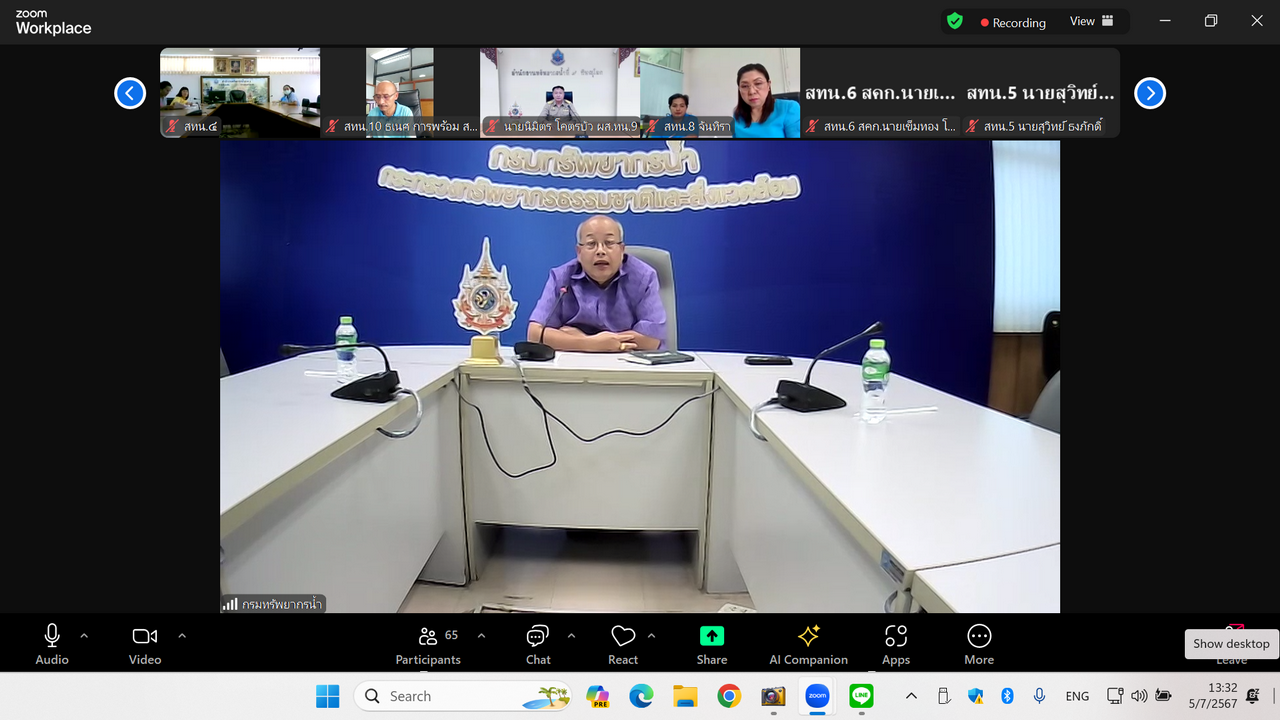
Task: Show next participants with right arrow
Action: point(1150,93)
